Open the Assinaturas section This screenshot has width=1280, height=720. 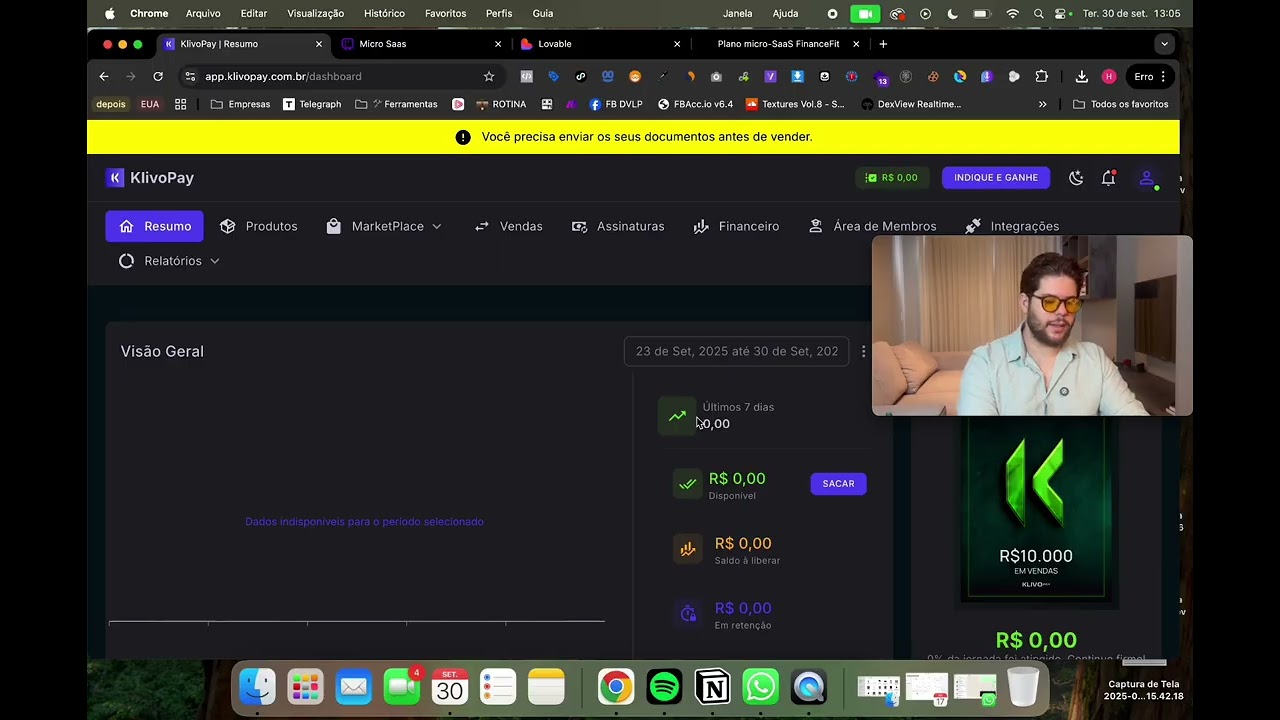pos(617,226)
